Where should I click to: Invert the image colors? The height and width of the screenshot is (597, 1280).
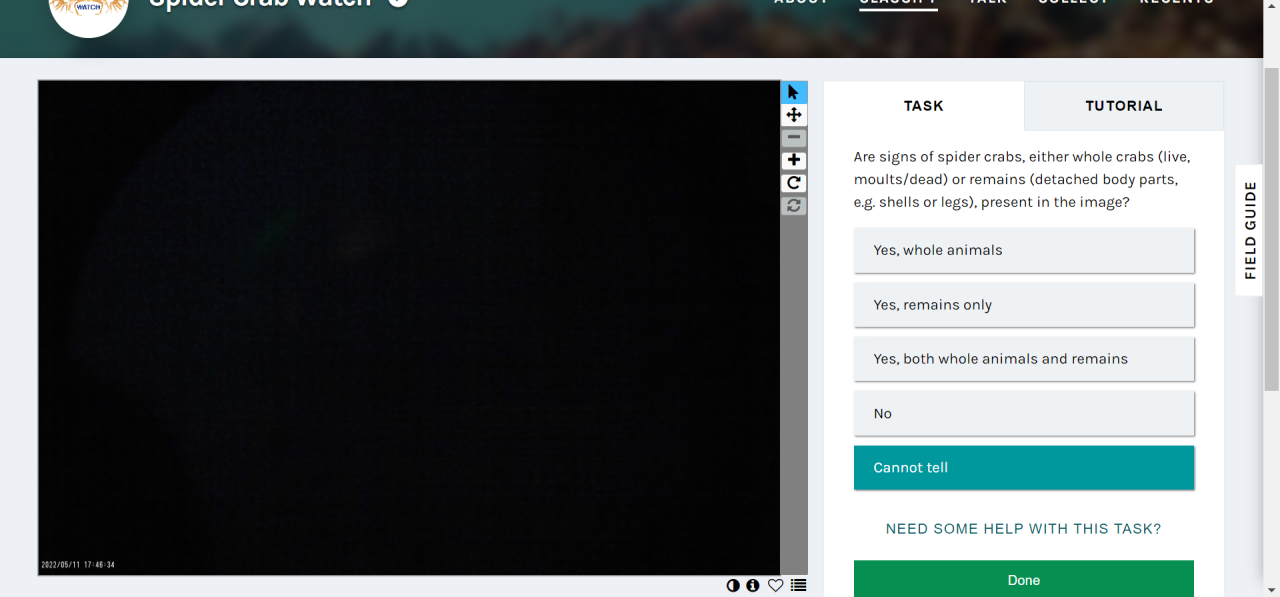(x=733, y=585)
